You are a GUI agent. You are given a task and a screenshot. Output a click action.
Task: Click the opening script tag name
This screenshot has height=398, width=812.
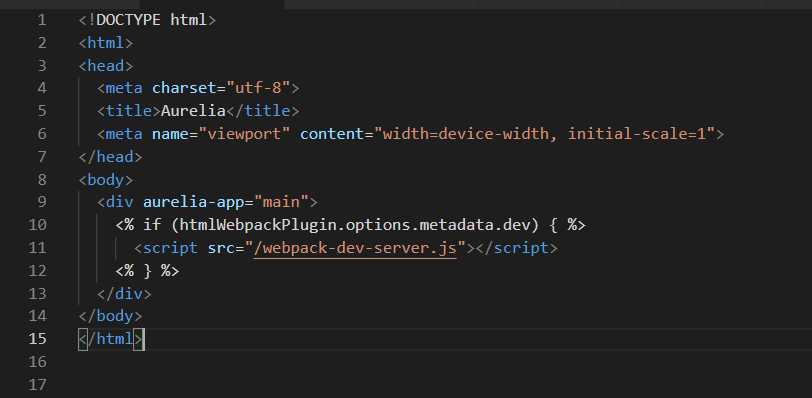[x=170, y=248]
